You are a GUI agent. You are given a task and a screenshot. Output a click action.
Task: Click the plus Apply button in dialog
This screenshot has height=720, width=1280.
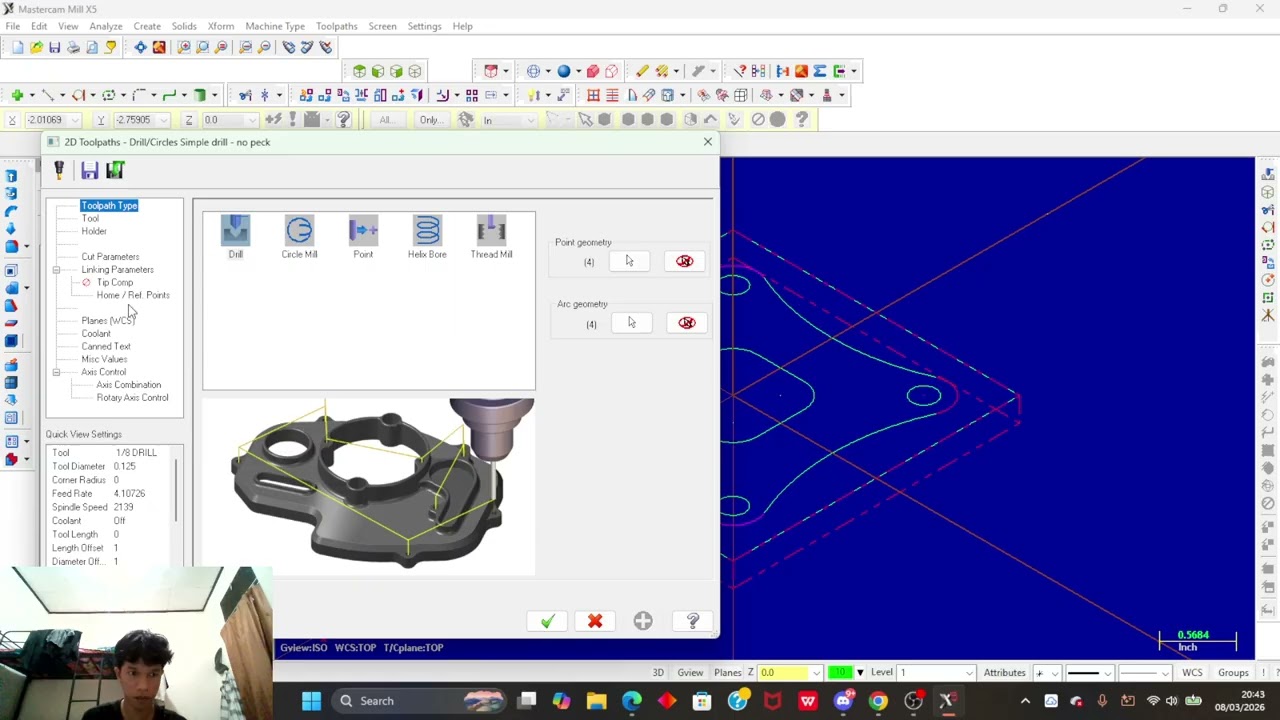coord(643,622)
